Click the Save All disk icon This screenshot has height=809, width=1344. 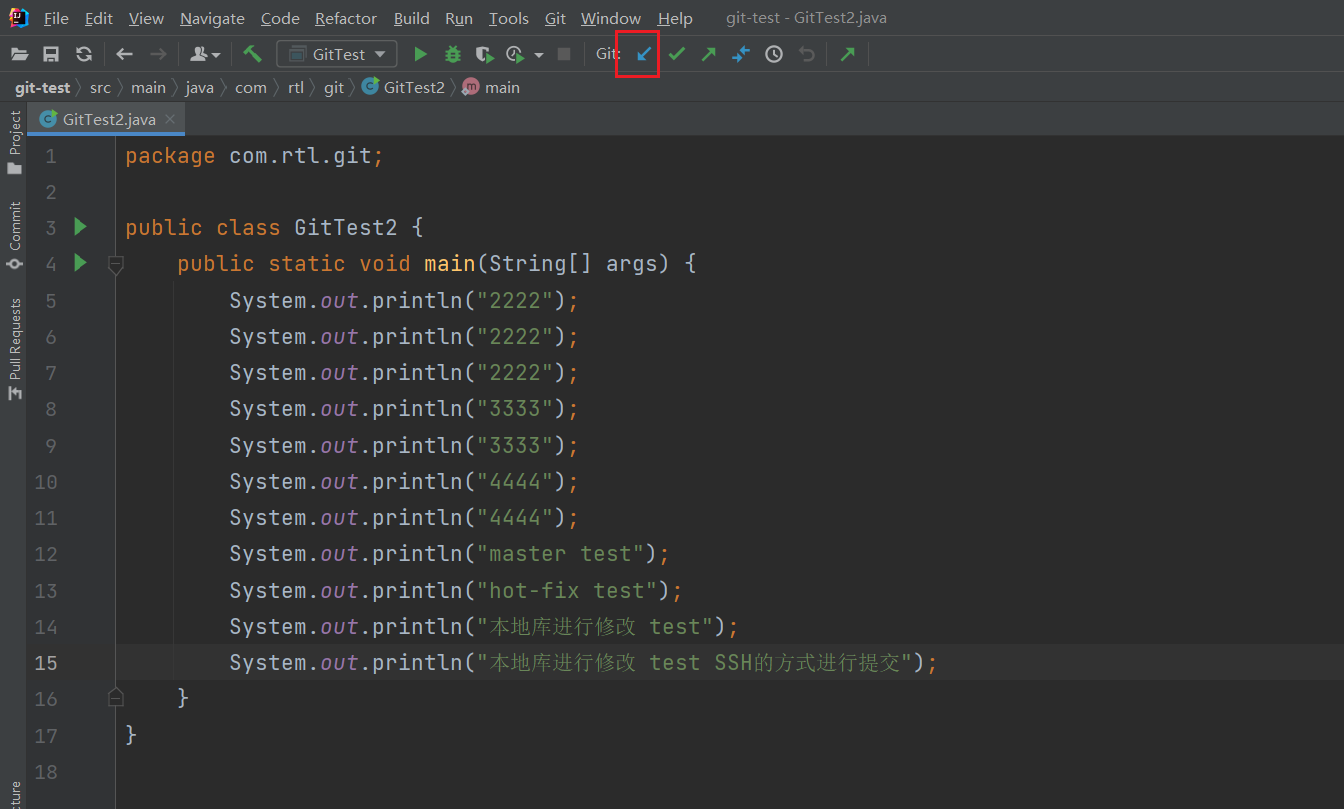click(x=51, y=54)
